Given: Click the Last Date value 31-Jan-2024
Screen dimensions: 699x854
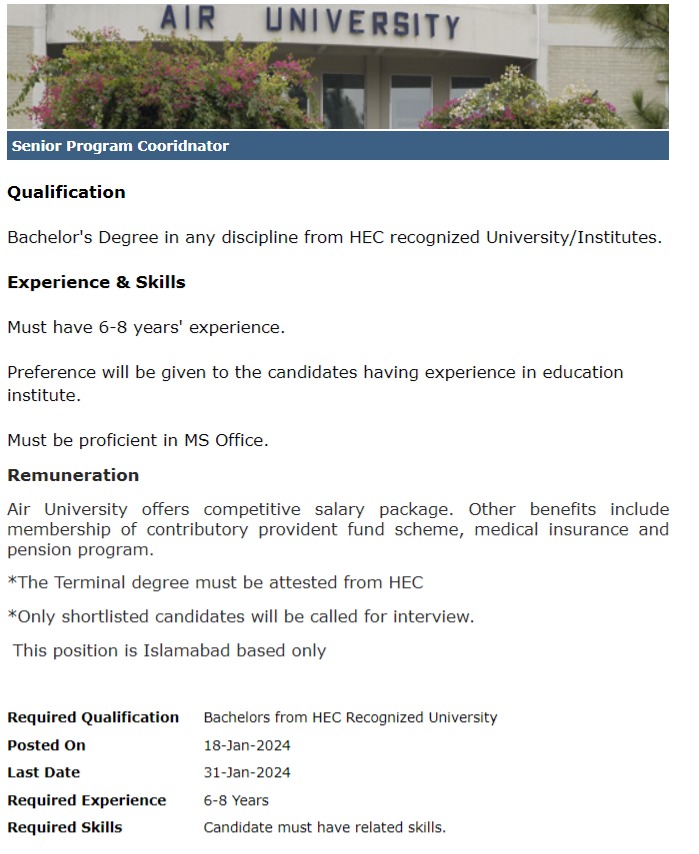Looking at the screenshot, I should tap(247, 772).
